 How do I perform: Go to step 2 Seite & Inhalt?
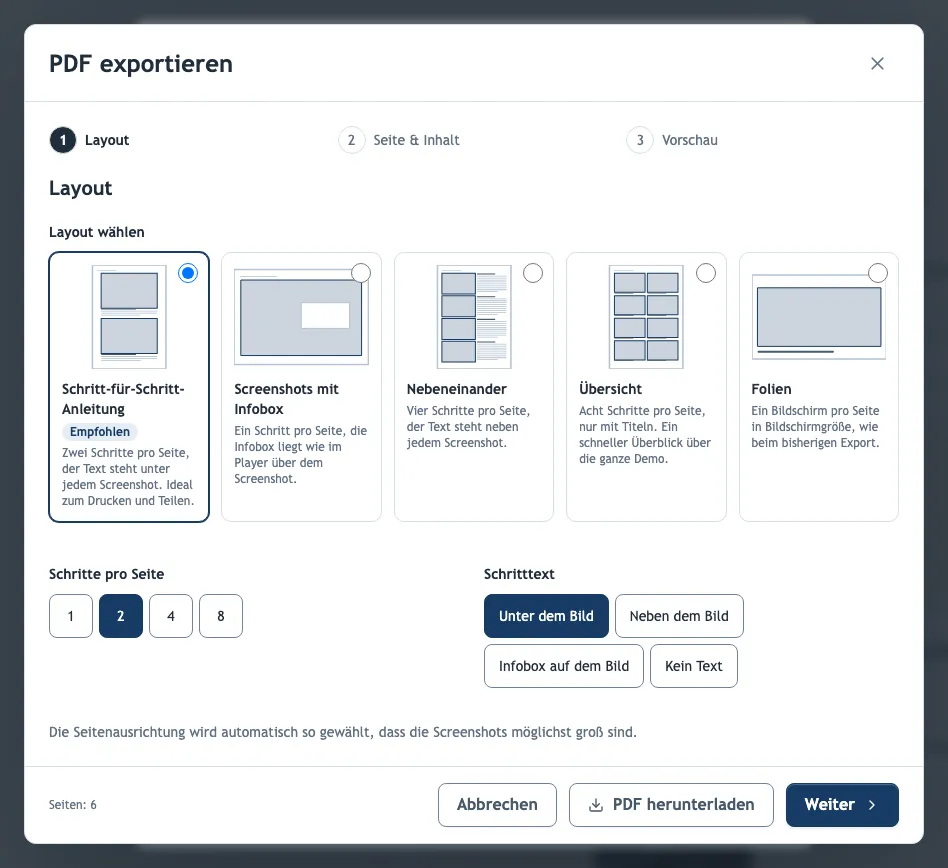pyautogui.click(x=399, y=140)
